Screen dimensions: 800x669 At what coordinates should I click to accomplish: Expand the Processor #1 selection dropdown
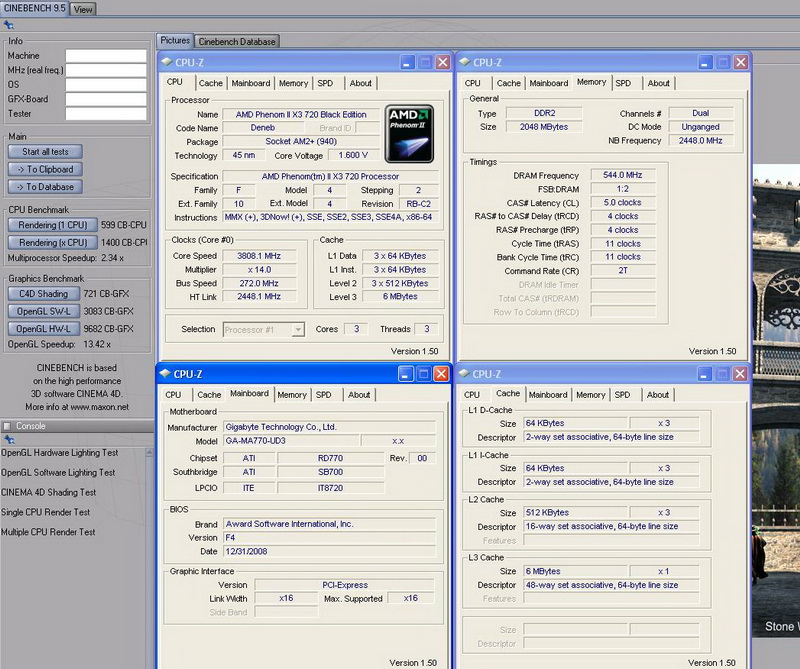(x=297, y=329)
